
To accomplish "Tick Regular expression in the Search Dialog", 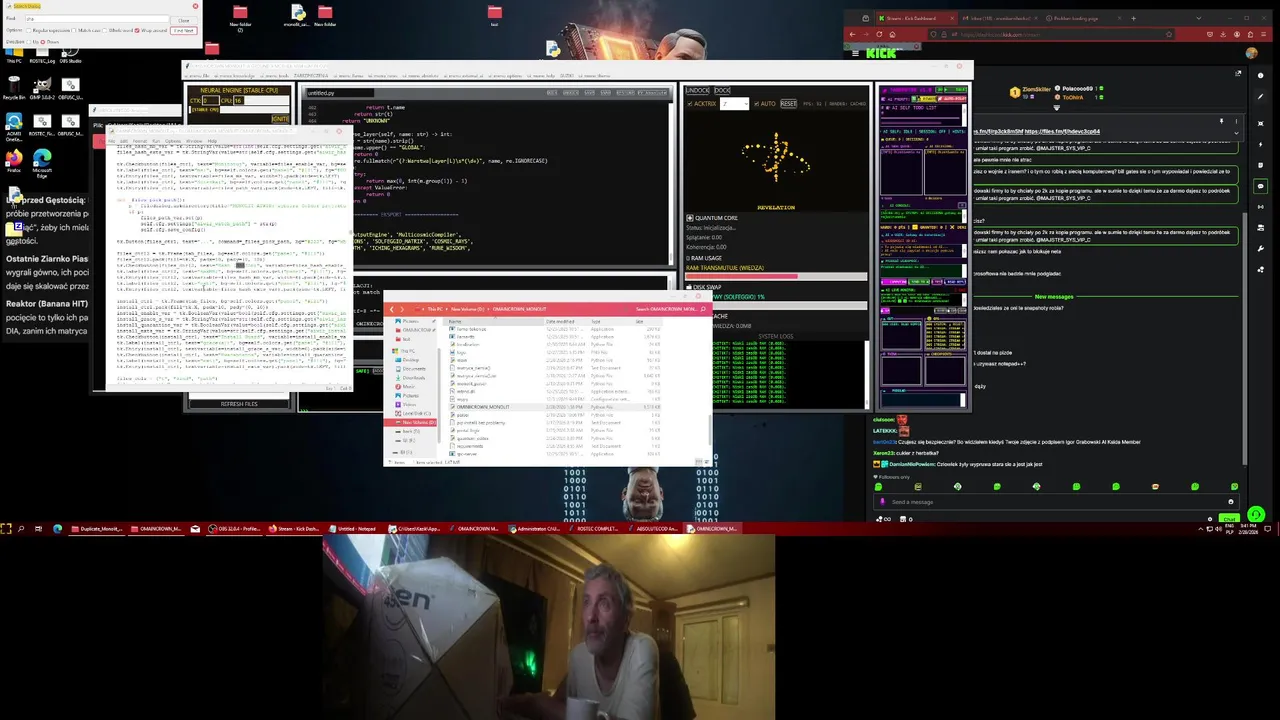I will pyautogui.click(x=28, y=30).
